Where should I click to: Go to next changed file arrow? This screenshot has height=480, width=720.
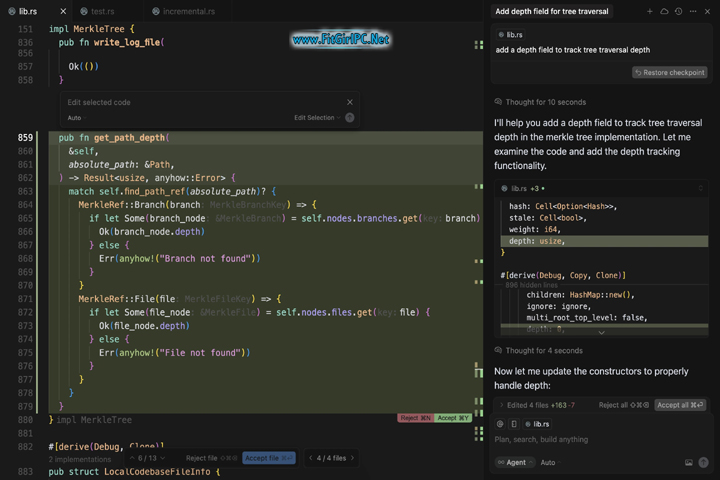tap(353, 458)
